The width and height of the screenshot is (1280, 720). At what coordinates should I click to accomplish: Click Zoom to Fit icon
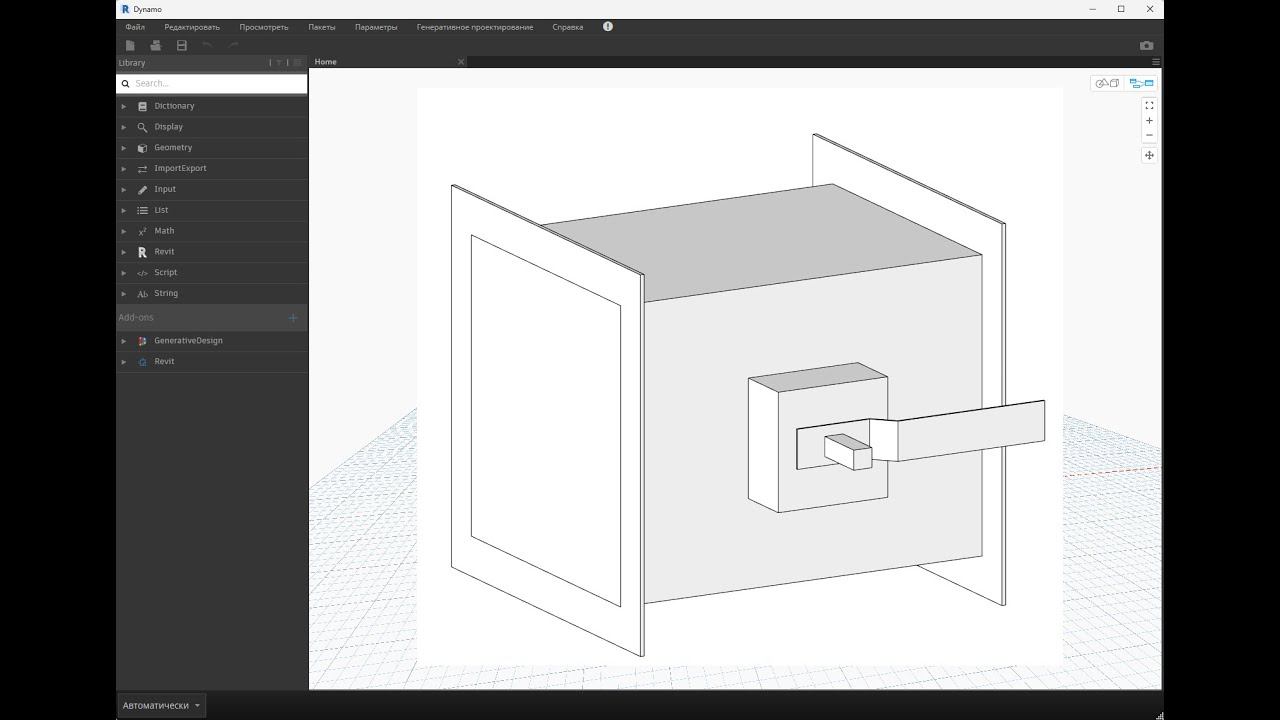1149,105
